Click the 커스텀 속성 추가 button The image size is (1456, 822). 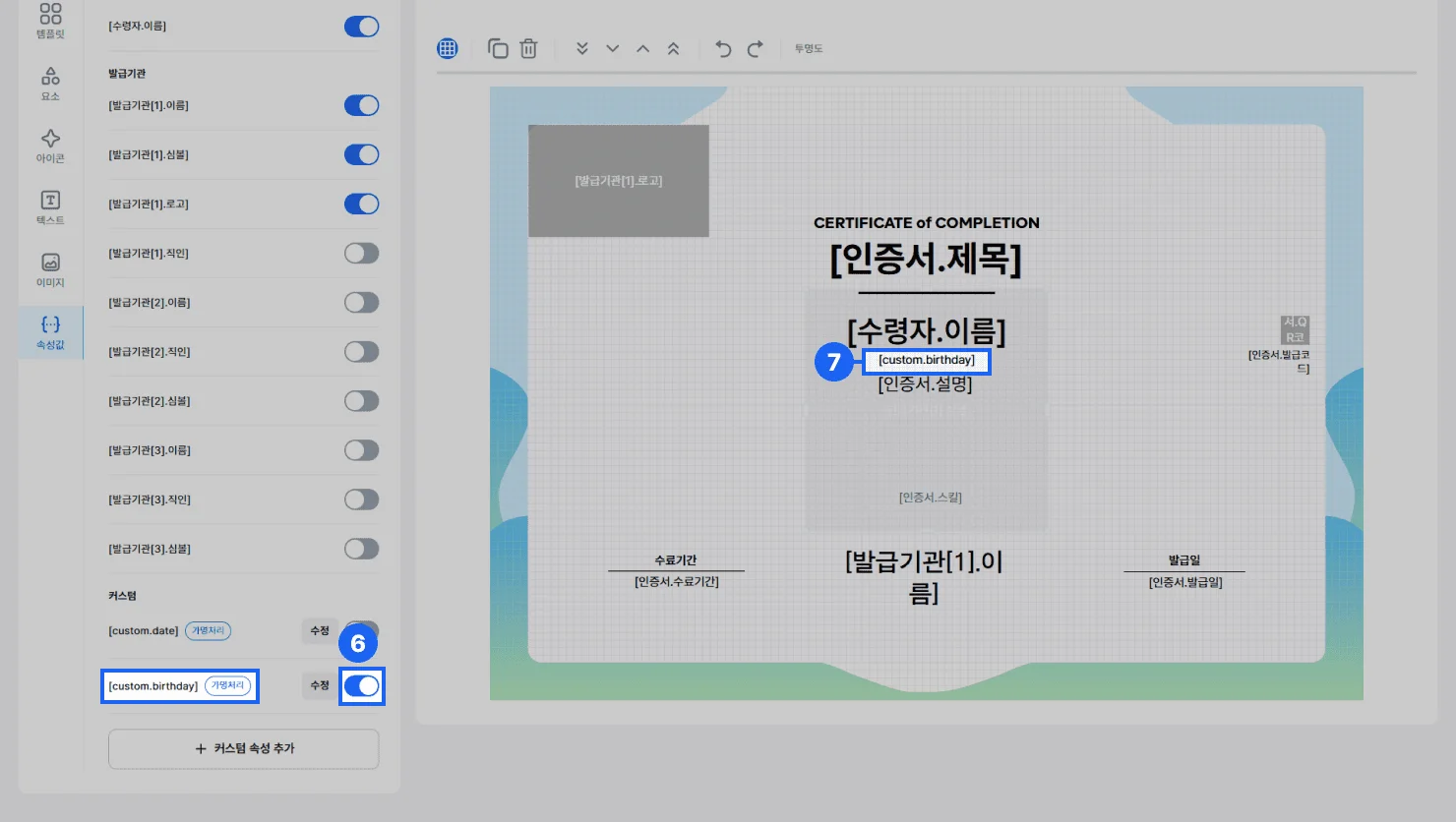(244, 749)
